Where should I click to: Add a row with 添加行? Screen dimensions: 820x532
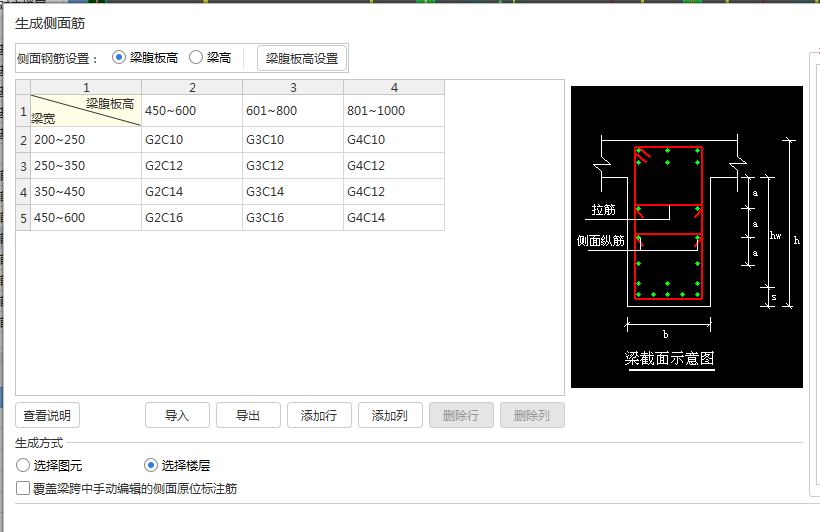pos(319,415)
